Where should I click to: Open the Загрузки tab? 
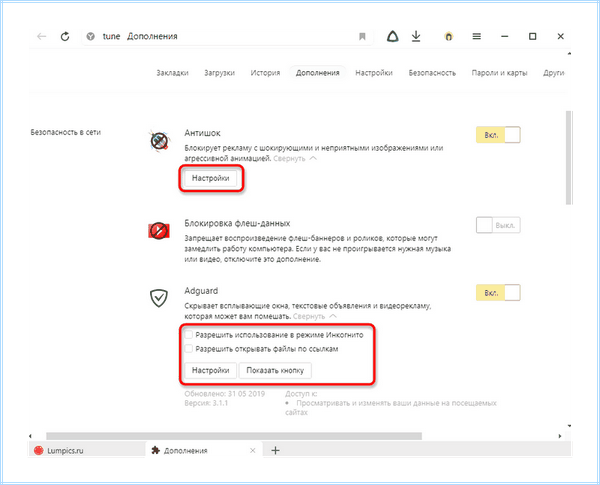pyautogui.click(x=219, y=73)
